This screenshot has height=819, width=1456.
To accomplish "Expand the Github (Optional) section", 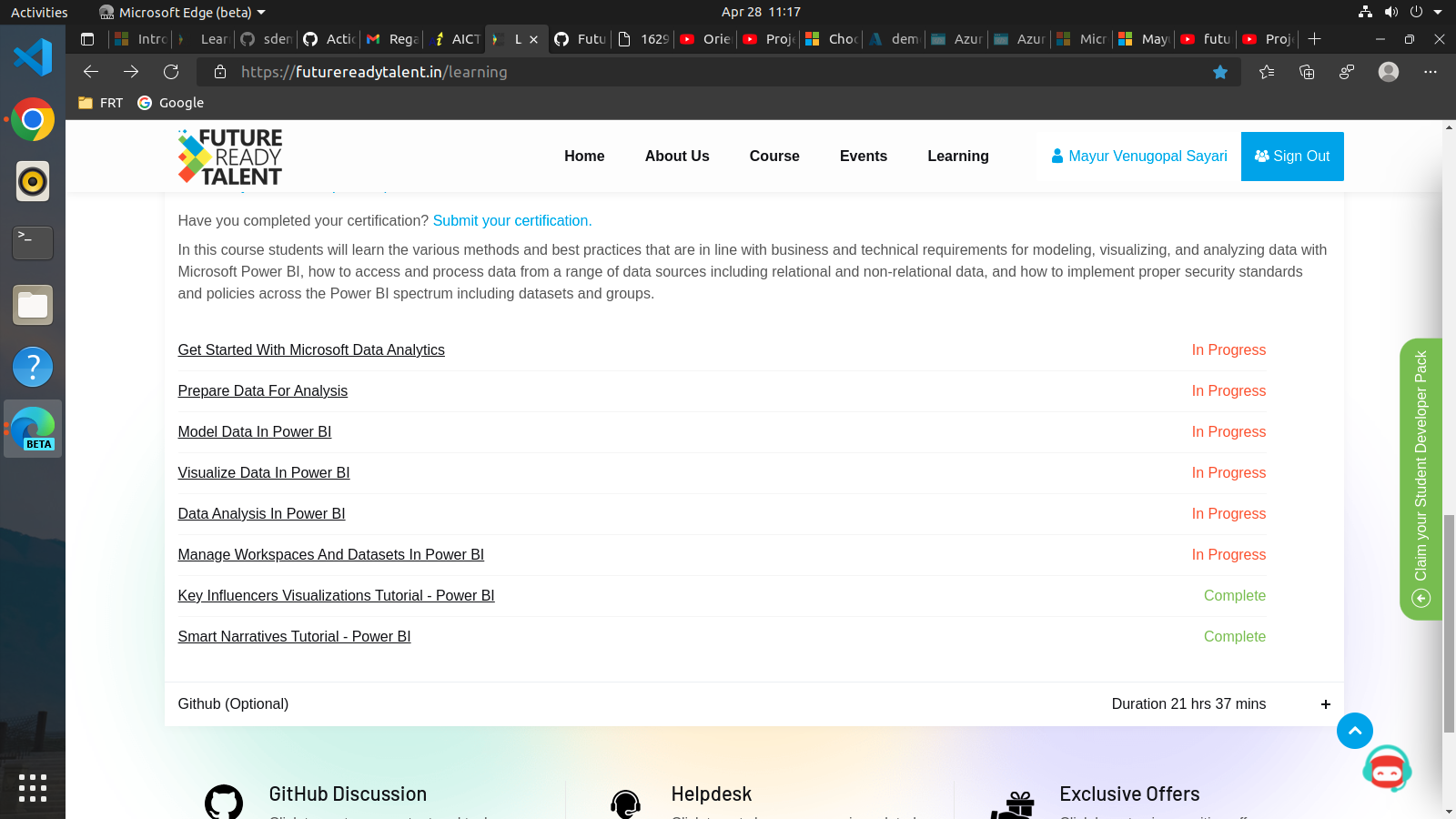I will (1326, 703).
